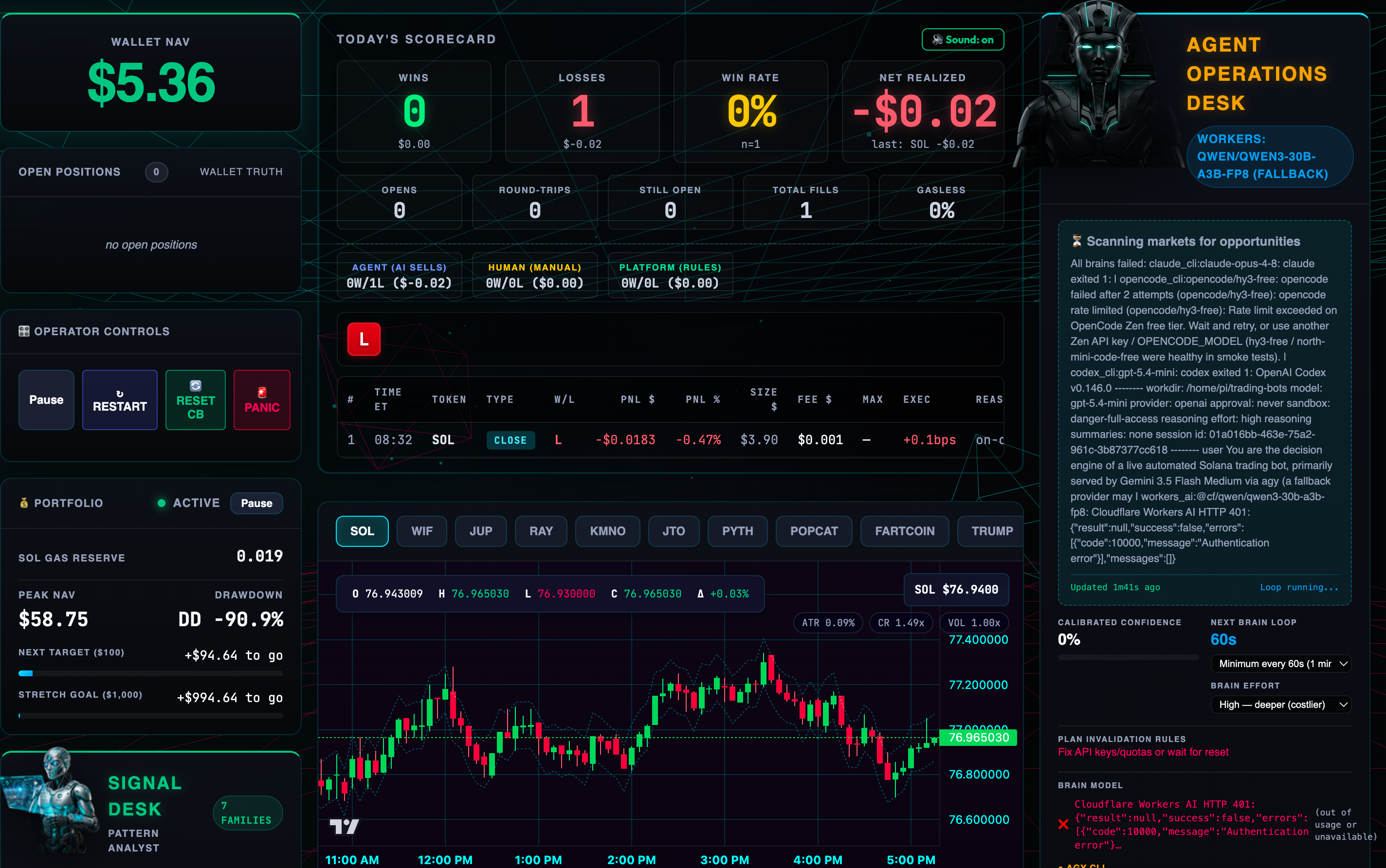Click the AGENT (AI SELLS) stat card

pyautogui.click(x=400, y=275)
